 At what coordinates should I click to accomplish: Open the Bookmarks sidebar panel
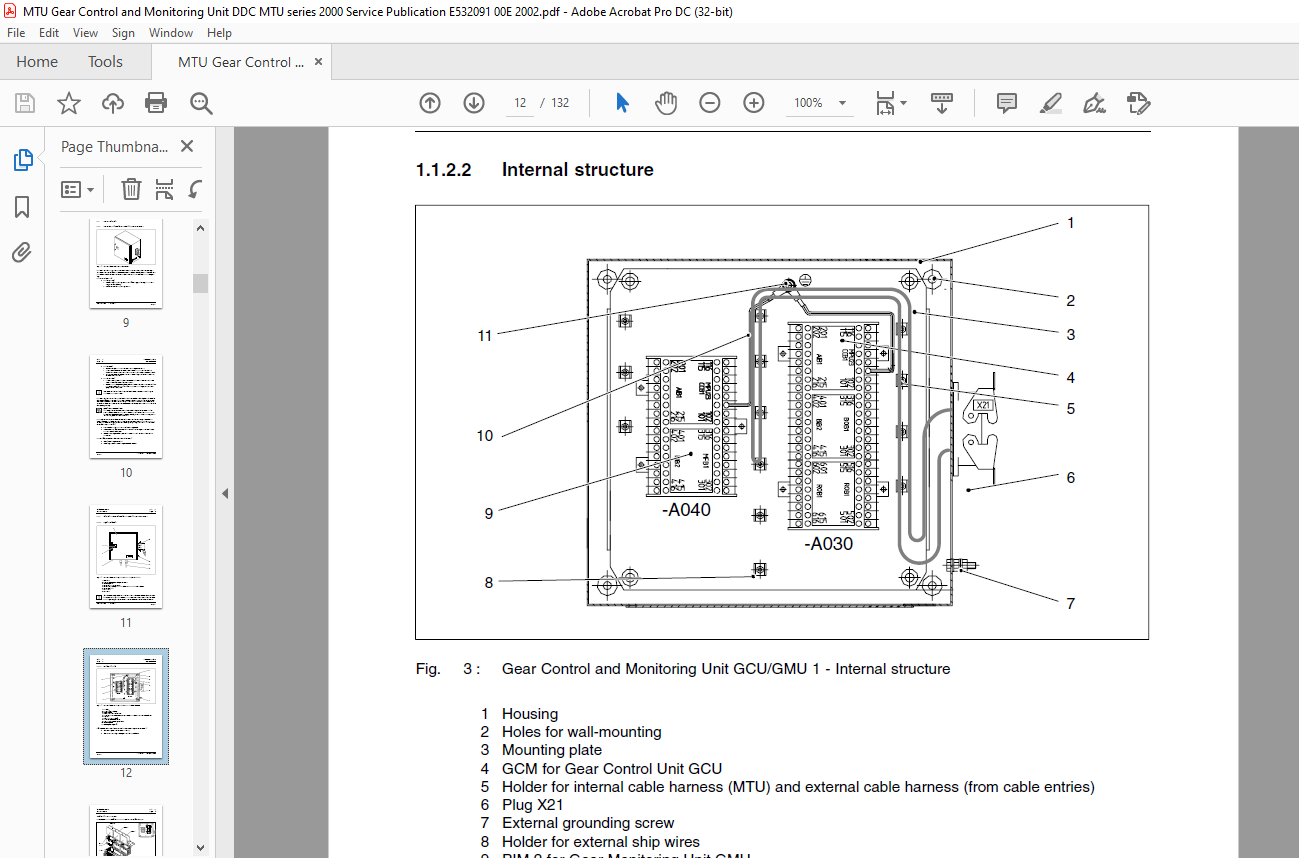tap(22, 207)
